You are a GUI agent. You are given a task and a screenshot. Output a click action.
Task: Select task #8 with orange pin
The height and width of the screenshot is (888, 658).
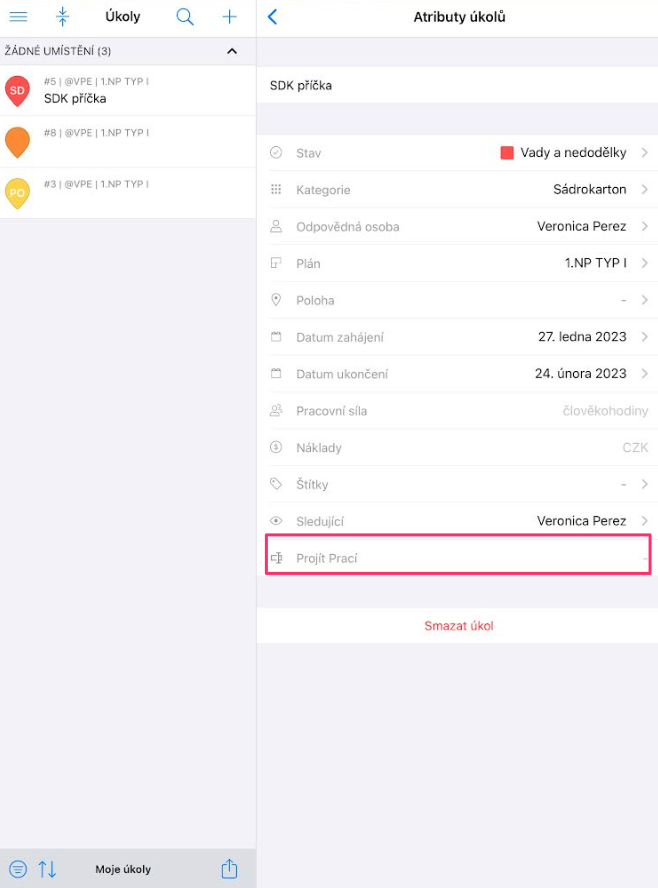point(128,142)
